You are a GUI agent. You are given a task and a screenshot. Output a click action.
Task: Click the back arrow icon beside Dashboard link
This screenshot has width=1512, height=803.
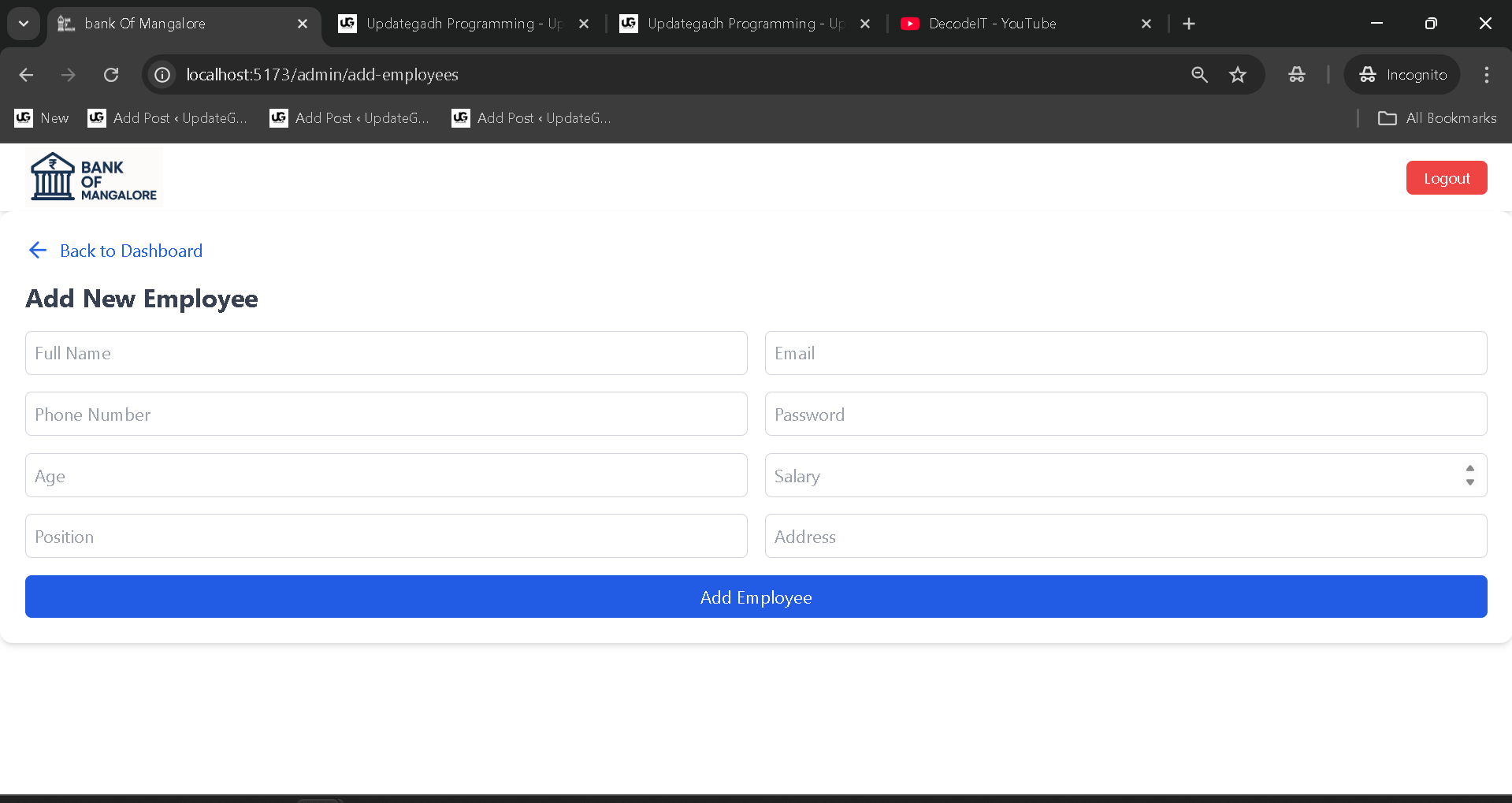(x=38, y=251)
